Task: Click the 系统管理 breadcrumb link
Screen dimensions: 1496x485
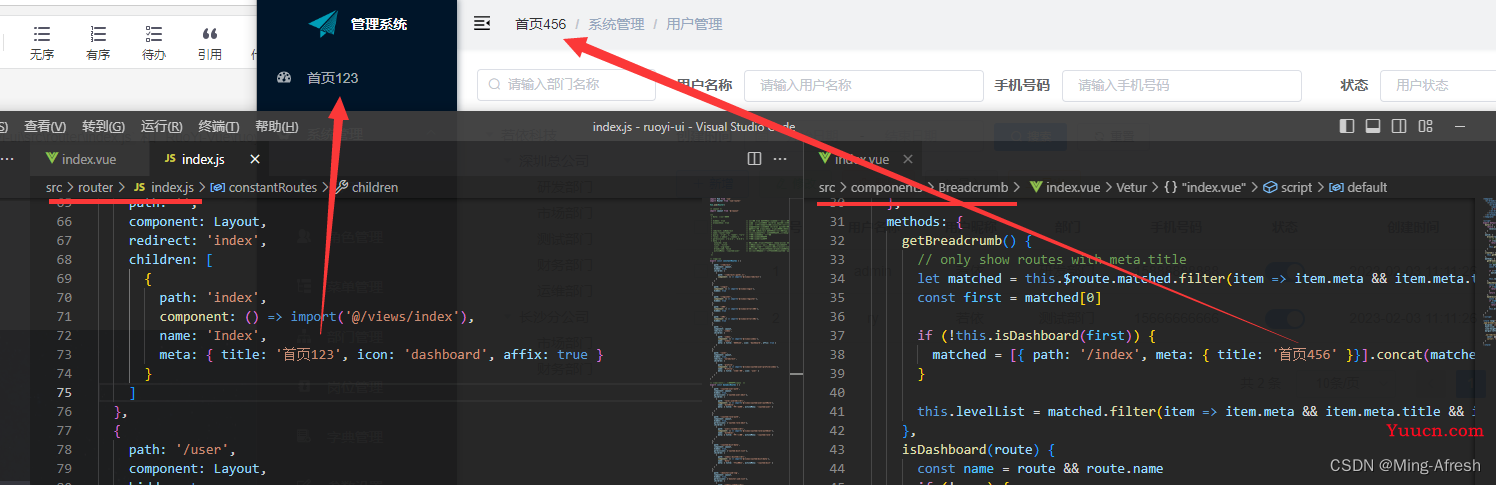Action: (616, 24)
